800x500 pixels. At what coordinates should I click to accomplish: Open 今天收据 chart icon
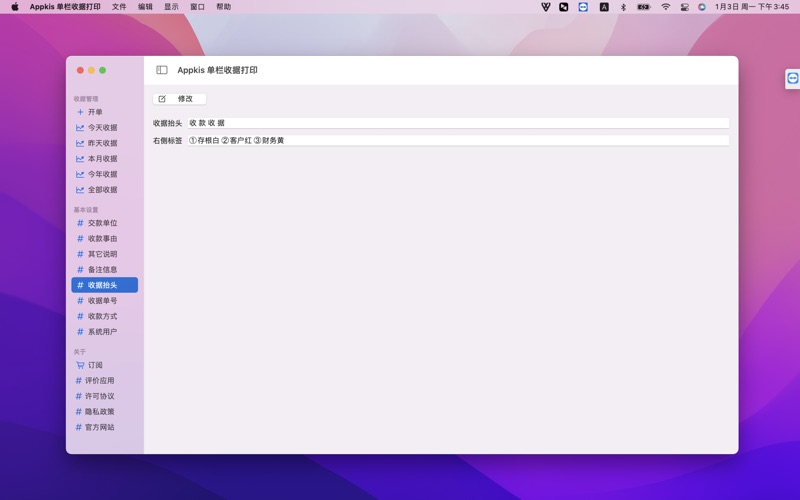click(x=80, y=128)
